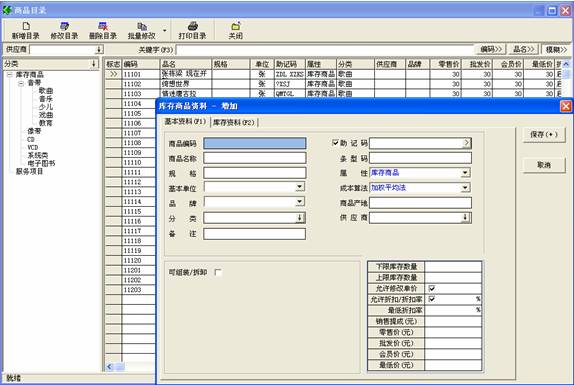
Task: Collapse the 库存商品 tree node
Action: tap(10, 75)
